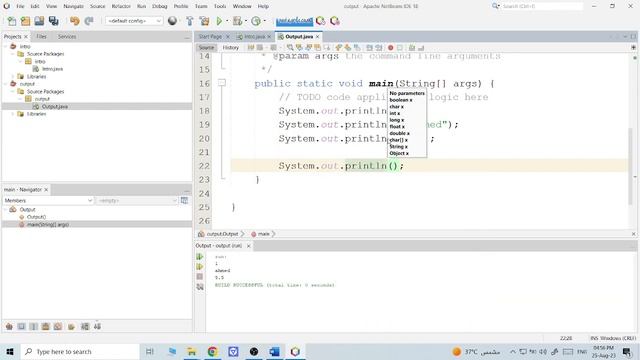Click the Redo toolbar icon
The height and width of the screenshot is (360, 640).
point(89,21)
